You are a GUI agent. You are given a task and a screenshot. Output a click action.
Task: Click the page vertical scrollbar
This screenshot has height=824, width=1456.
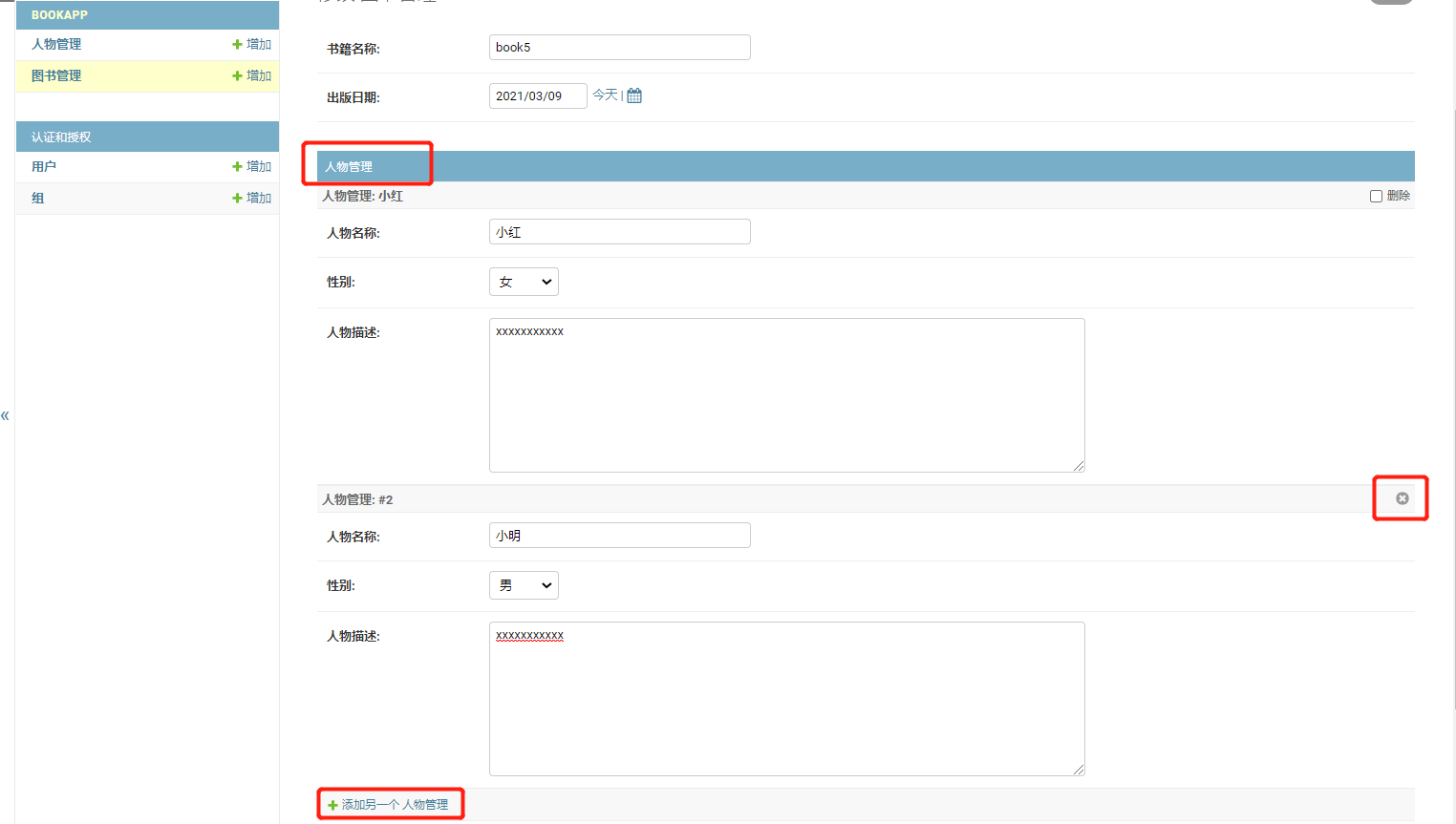pyautogui.click(x=1453, y=411)
